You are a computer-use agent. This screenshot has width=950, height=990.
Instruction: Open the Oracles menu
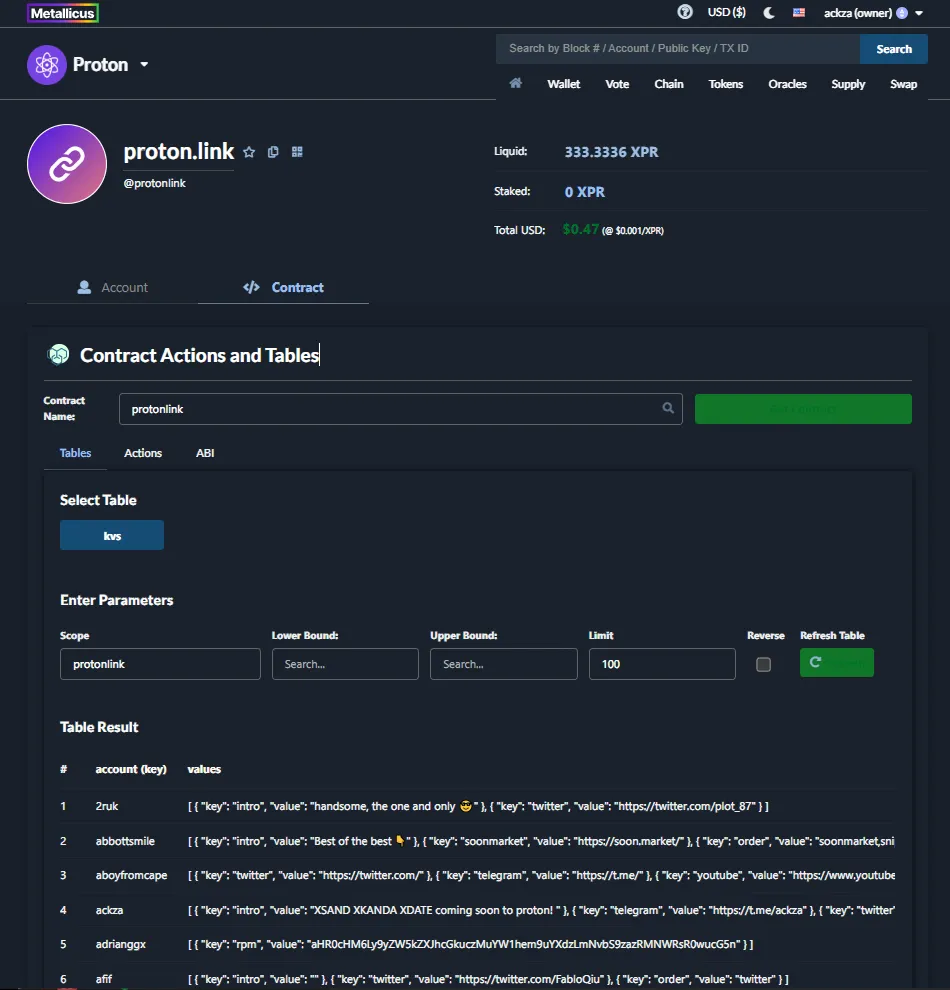[x=787, y=84]
